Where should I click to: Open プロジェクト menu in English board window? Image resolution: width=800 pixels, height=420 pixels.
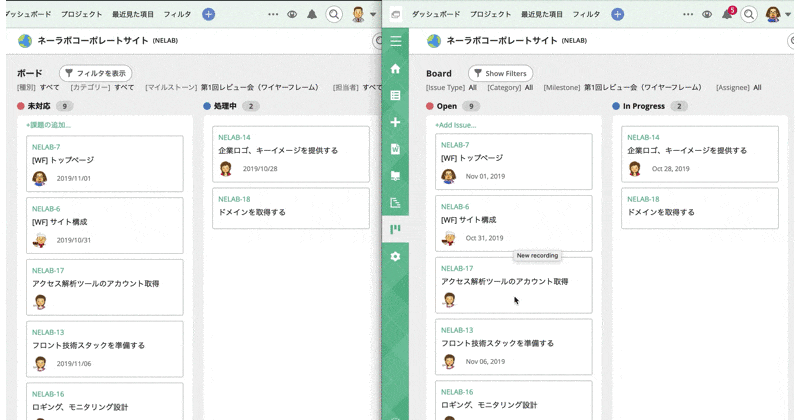[490, 15]
